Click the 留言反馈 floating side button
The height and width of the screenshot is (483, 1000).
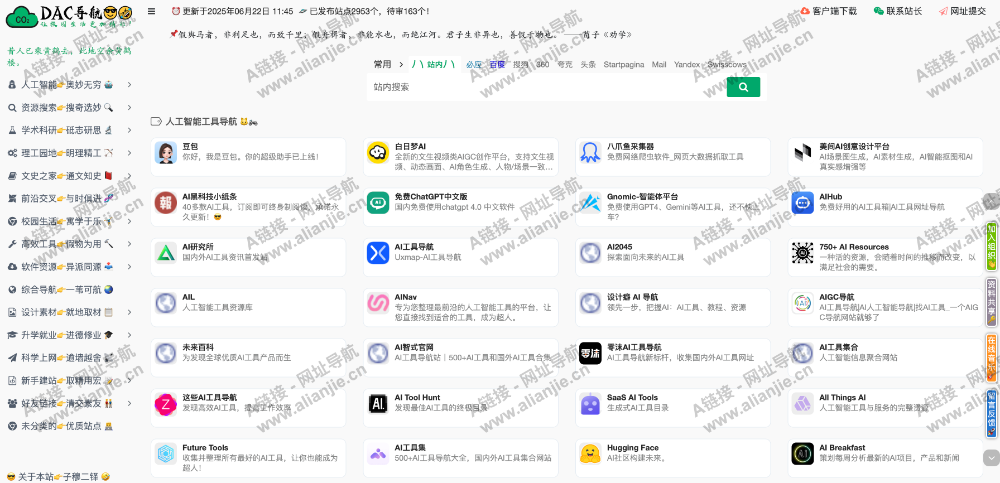(x=992, y=413)
